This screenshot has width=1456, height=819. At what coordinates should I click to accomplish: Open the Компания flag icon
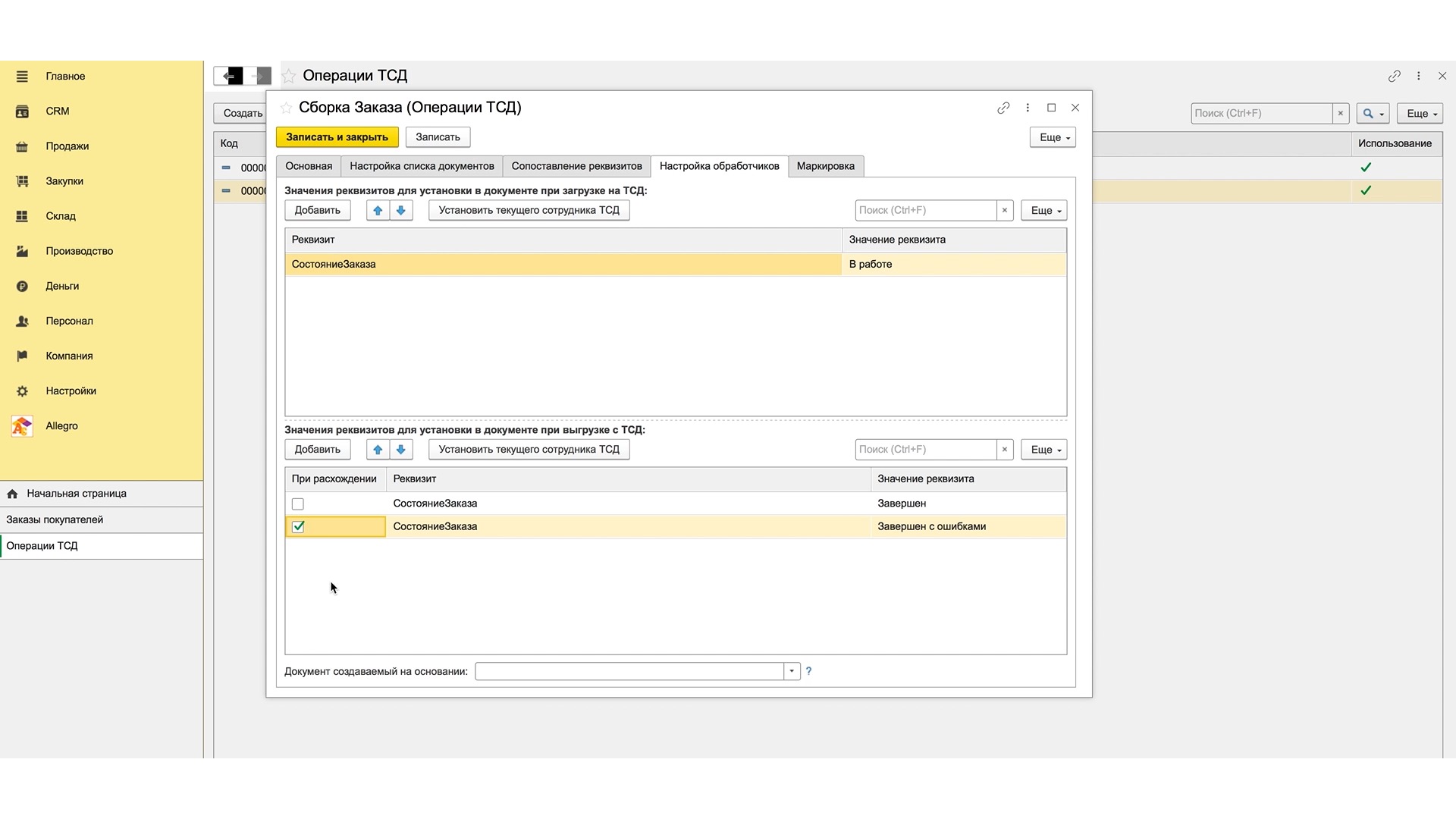click(22, 356)
